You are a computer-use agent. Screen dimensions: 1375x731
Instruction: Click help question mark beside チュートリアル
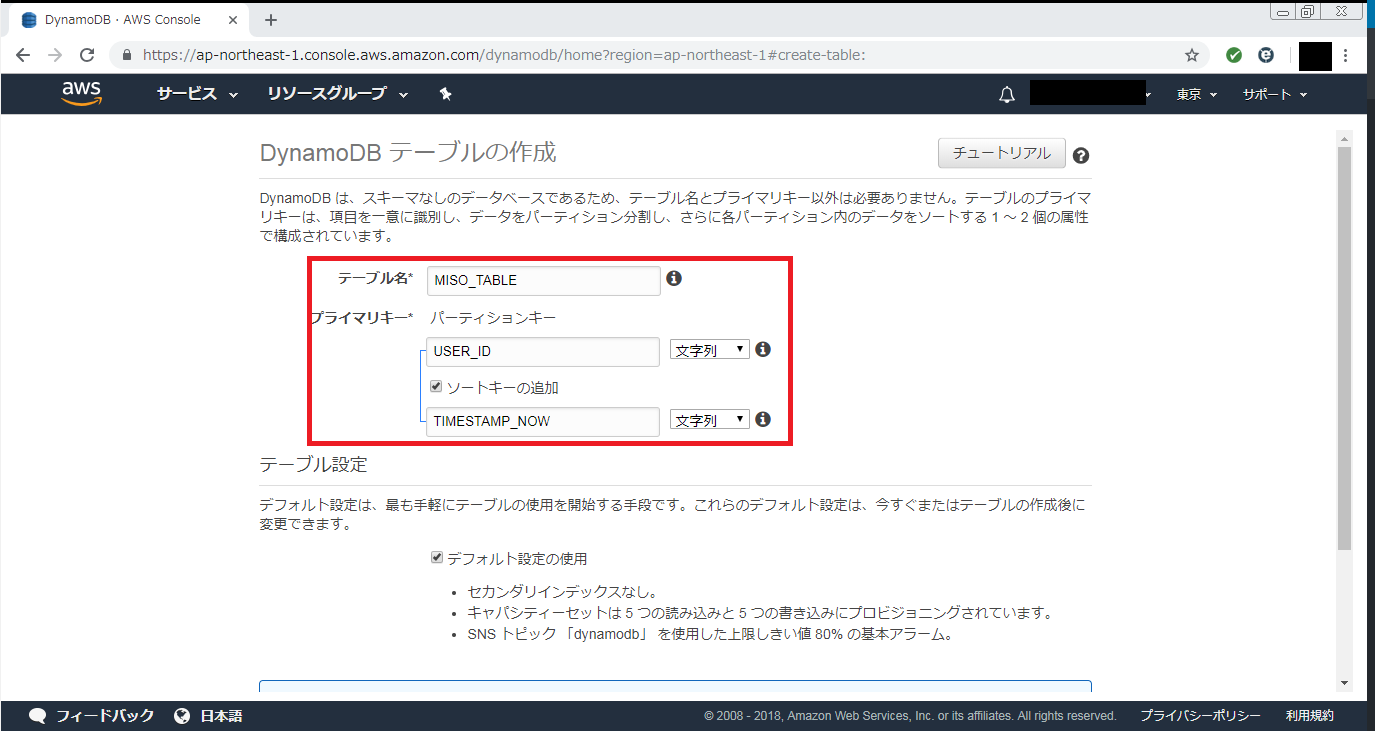point(1080,156)
